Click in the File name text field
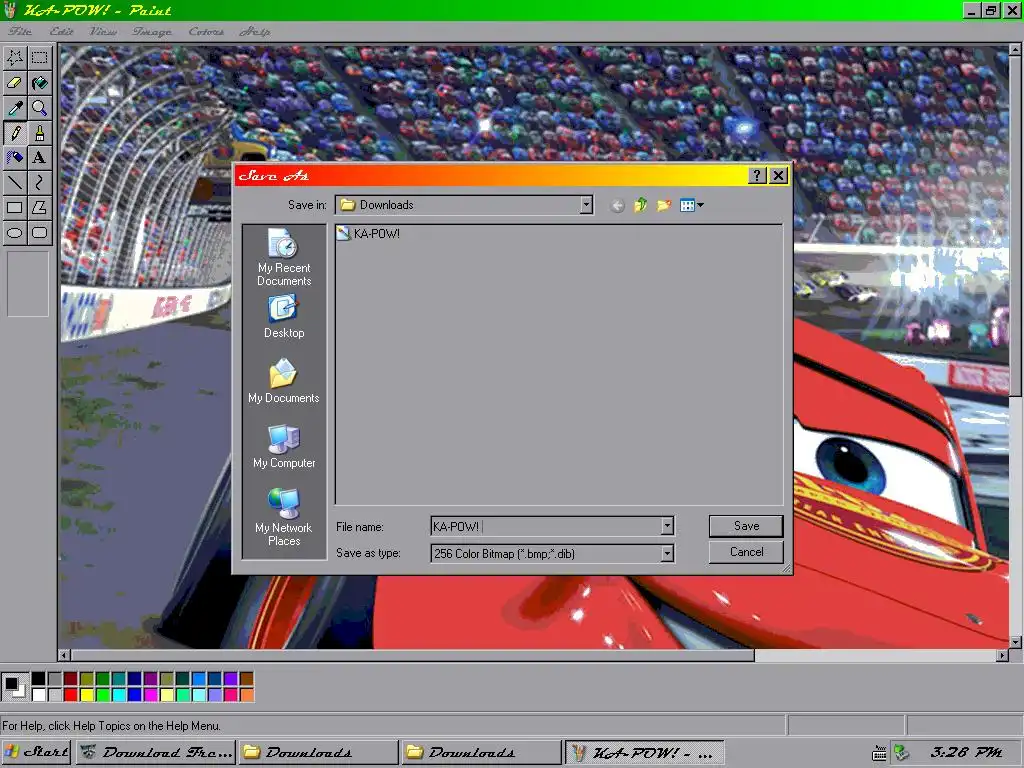 546,526
